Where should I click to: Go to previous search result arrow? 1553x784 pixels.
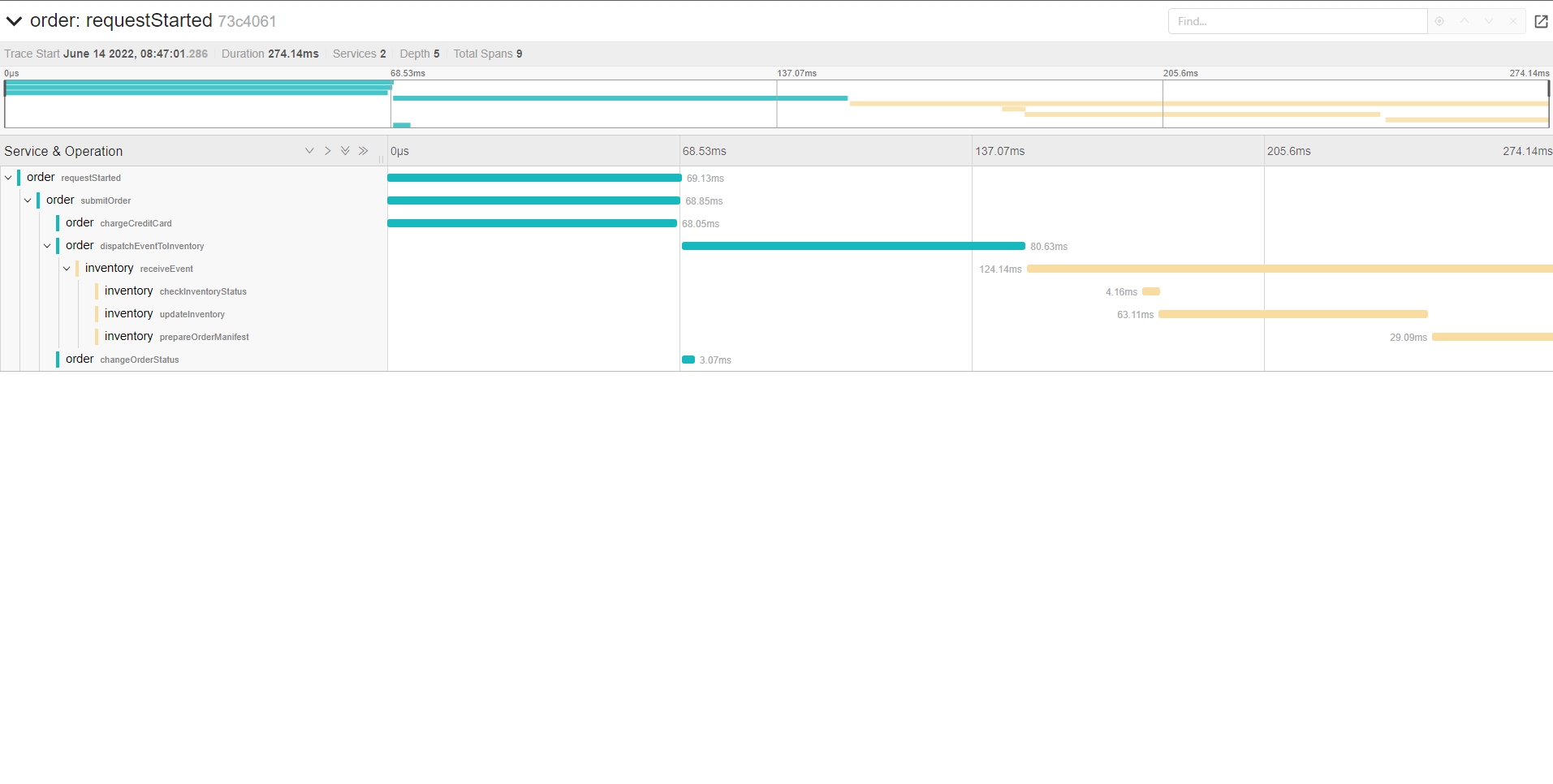pos(1465,22)
